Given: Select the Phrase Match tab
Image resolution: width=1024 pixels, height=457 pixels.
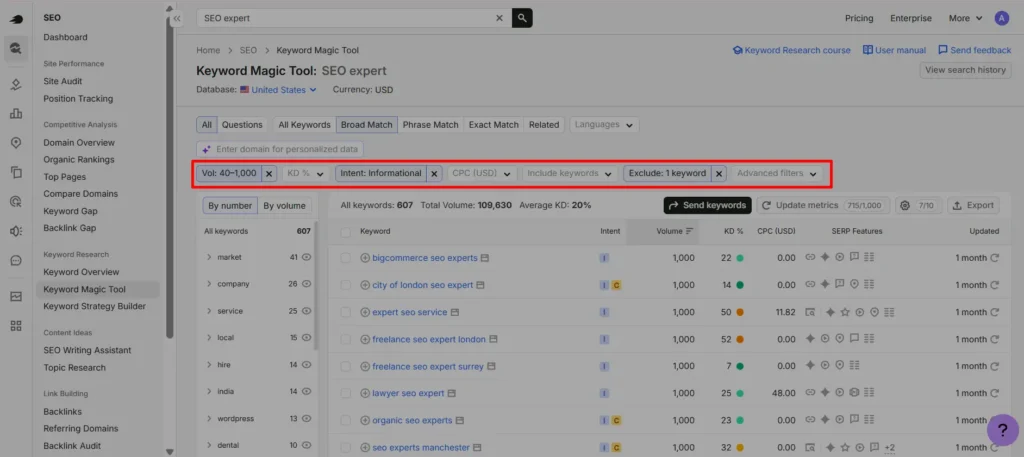Looking at the screenshot, I should pyautogui.click(x=430, y=125).
